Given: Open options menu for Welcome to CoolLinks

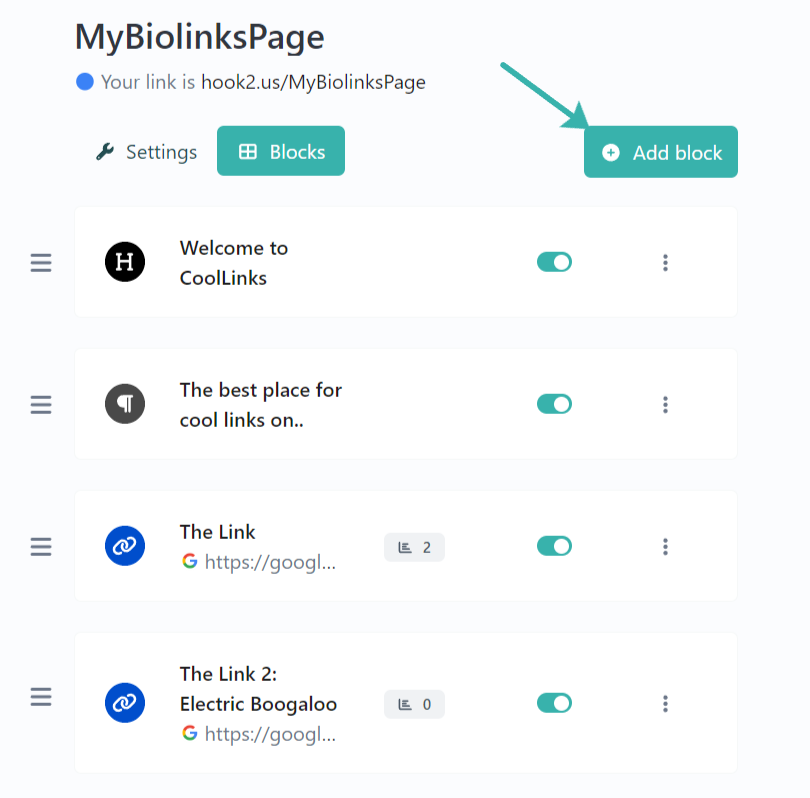Looking at the screenshot, I should 665,263.
